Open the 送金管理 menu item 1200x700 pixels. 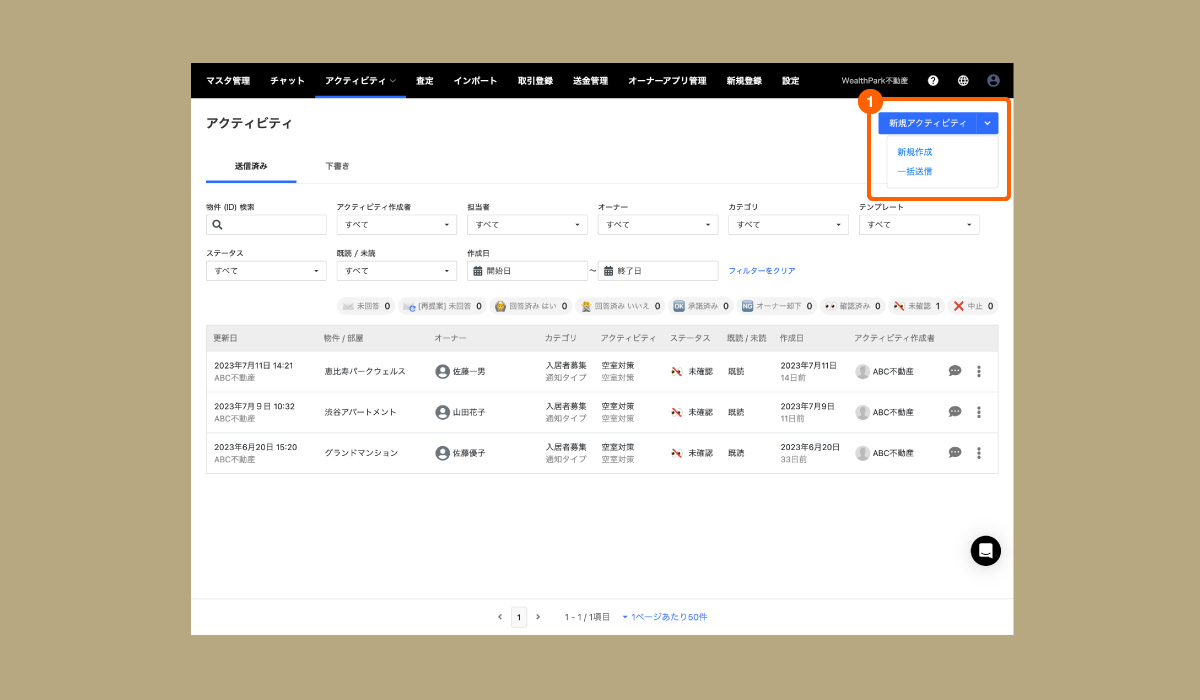coord(590,81)
